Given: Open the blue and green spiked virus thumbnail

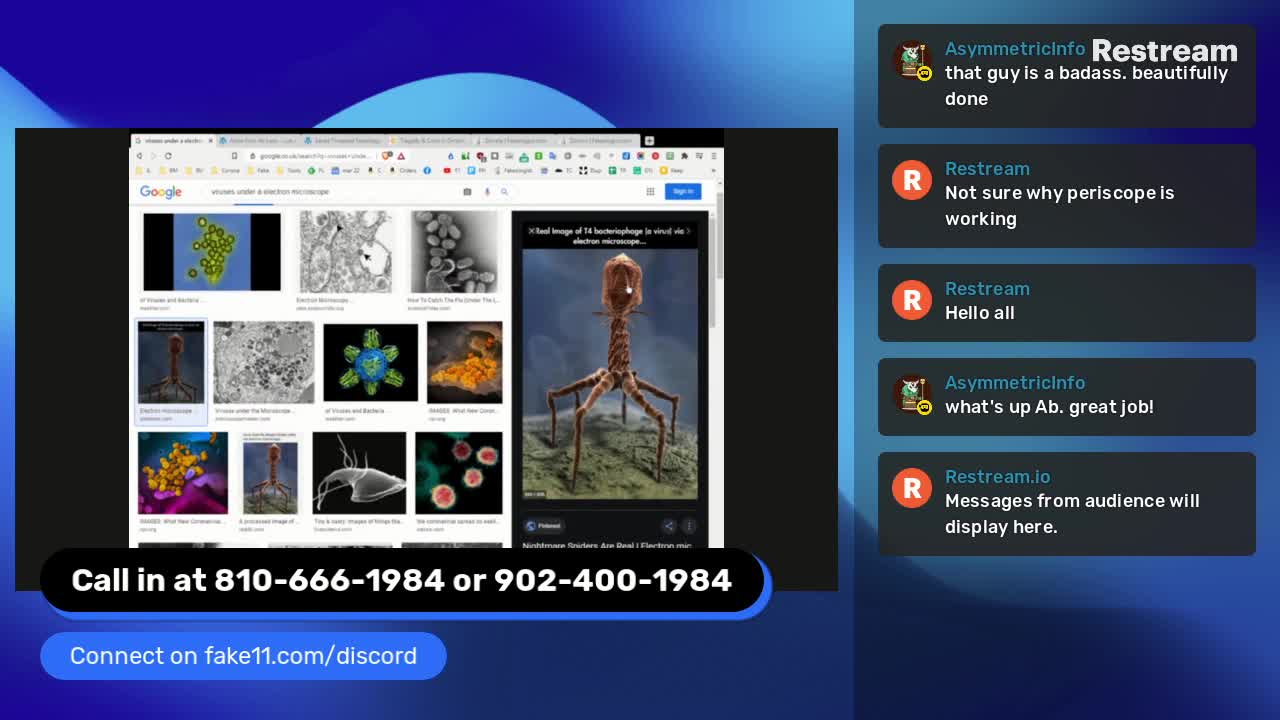Looking at the screenshot, I should 370,363.
